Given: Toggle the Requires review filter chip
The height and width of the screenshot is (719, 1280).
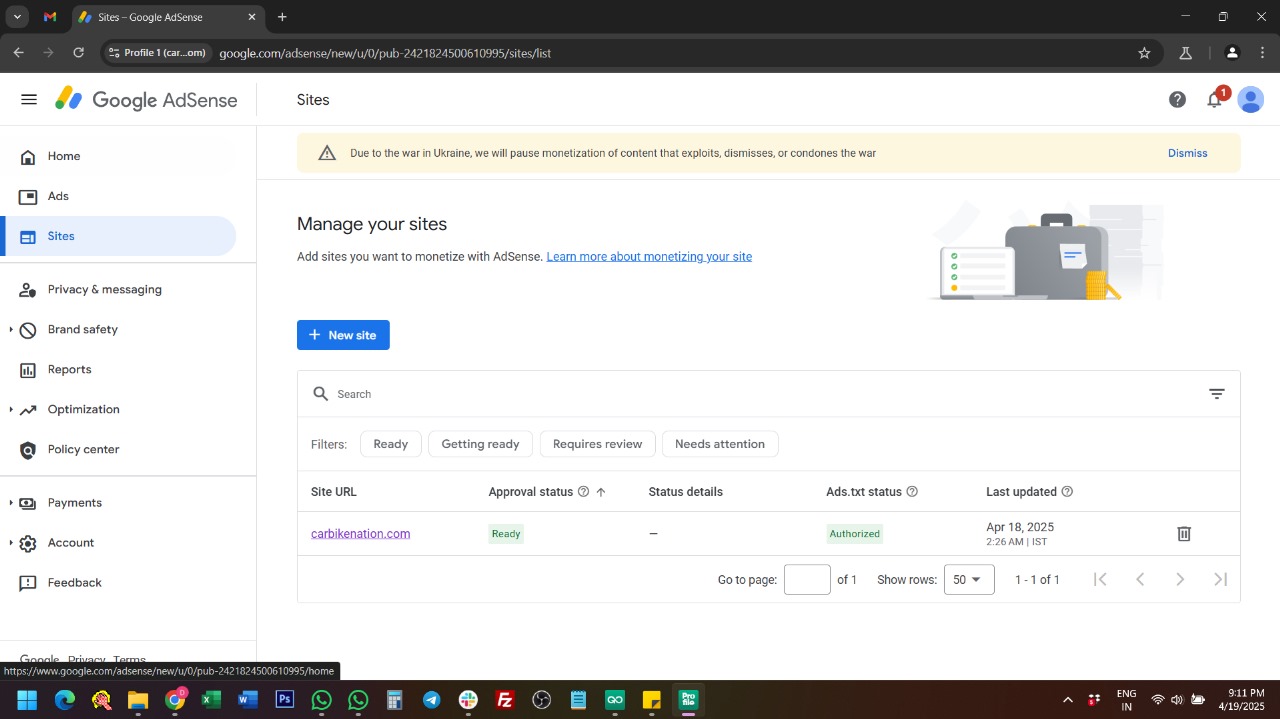Looking at the screenshot, I should coord(598,444).
